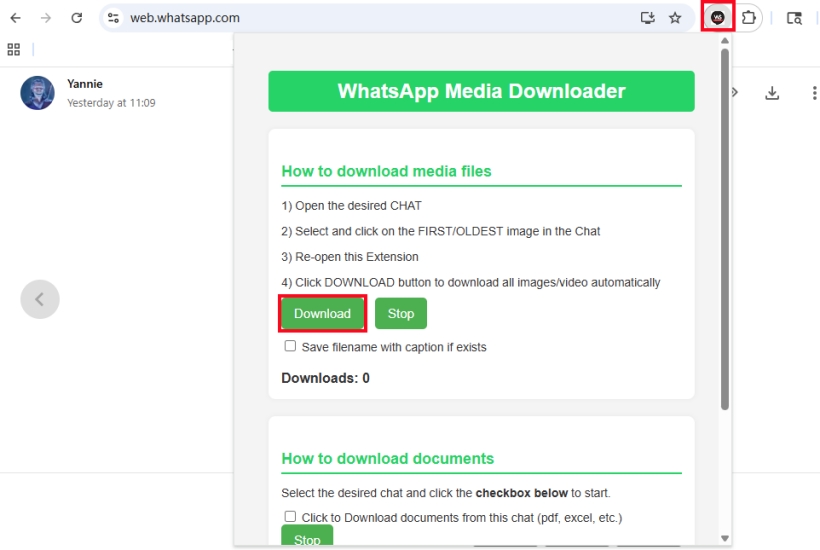Click the install app icon in address bar
This screenshot has height=550, width=820.
[647, 17]
